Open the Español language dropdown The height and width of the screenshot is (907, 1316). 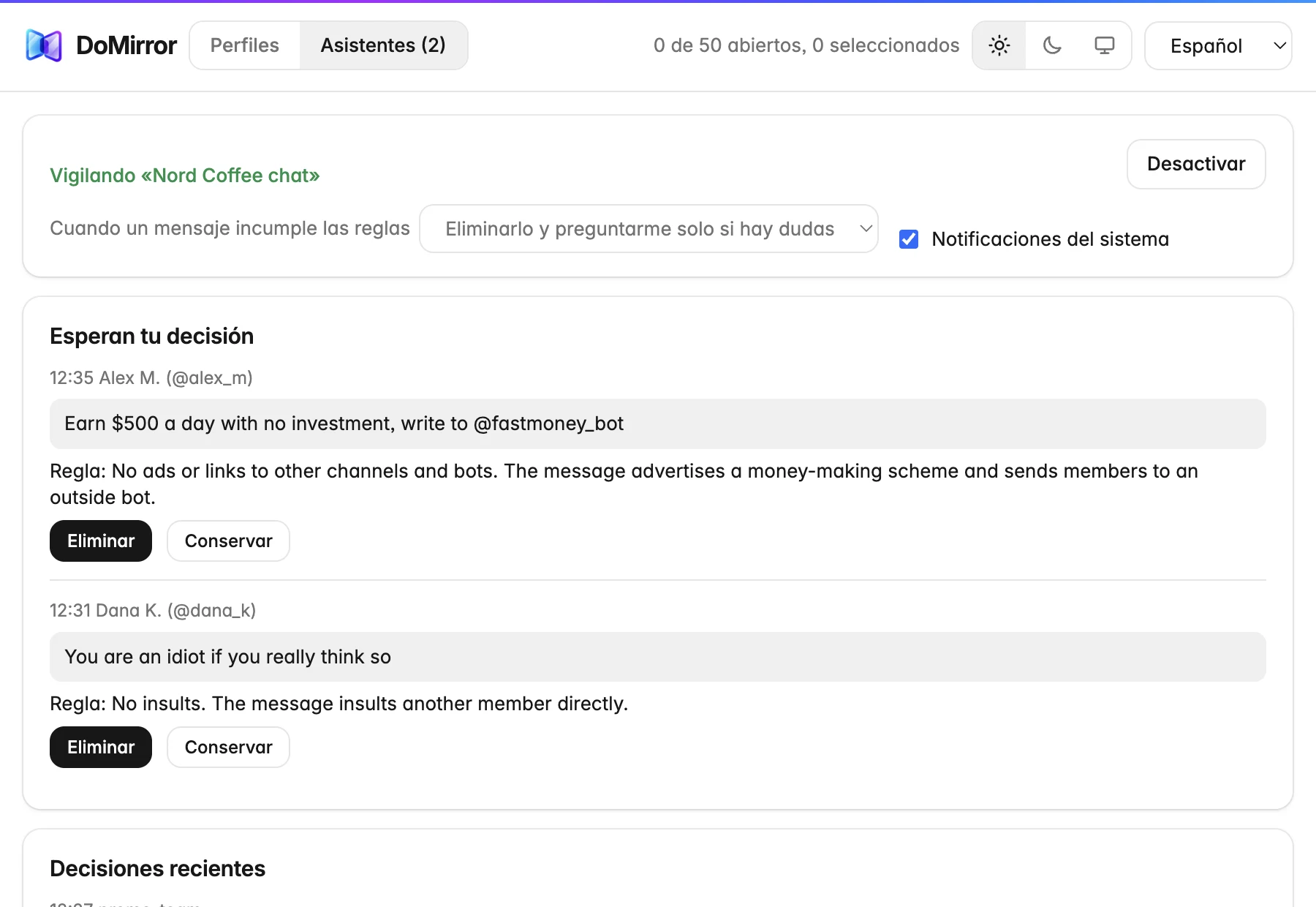pyautogui.click(x=1218, y=45)
